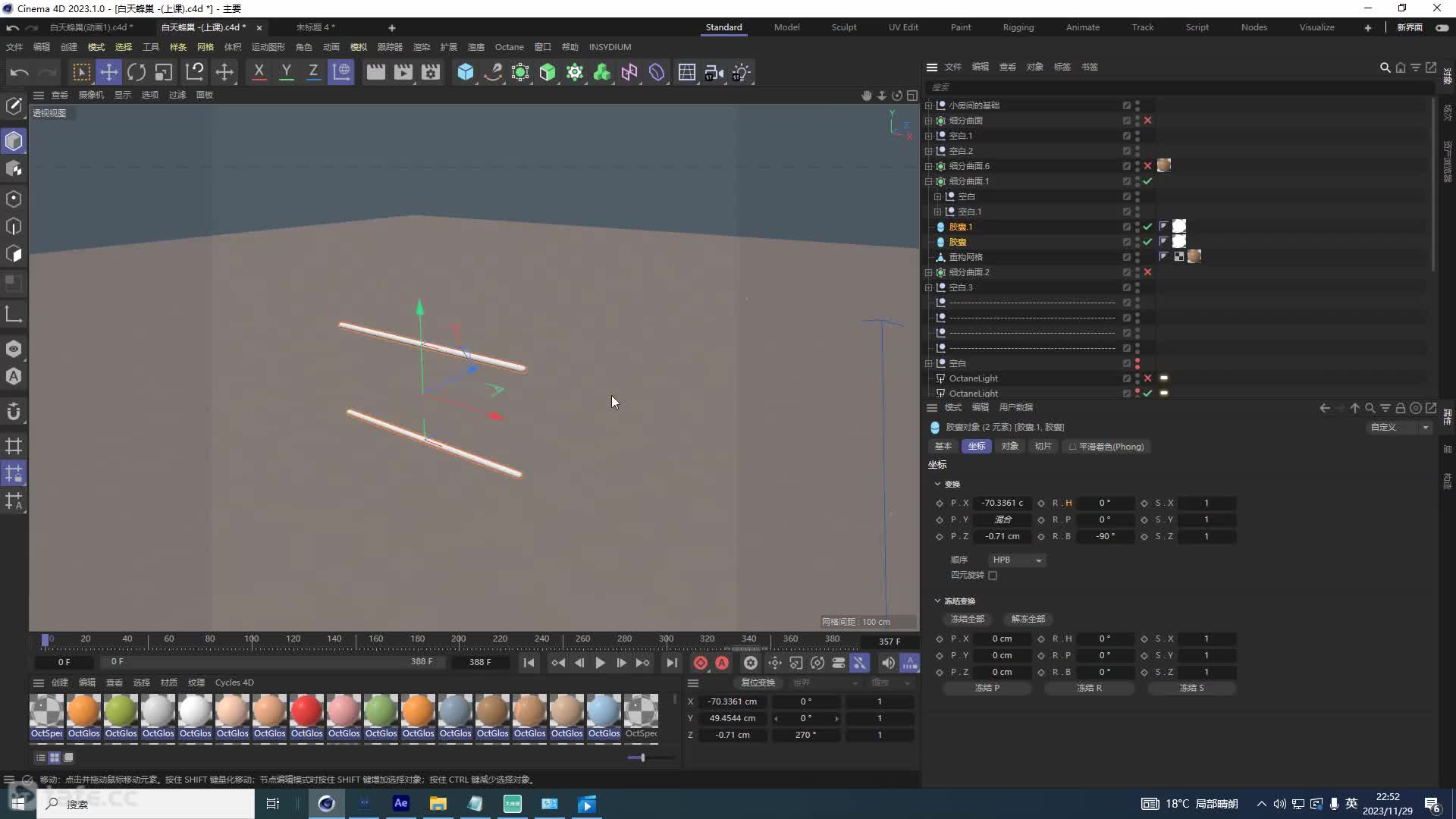Select the red OctGlos material swatch
The image size is (1456, 819).
tap(306, 716)
